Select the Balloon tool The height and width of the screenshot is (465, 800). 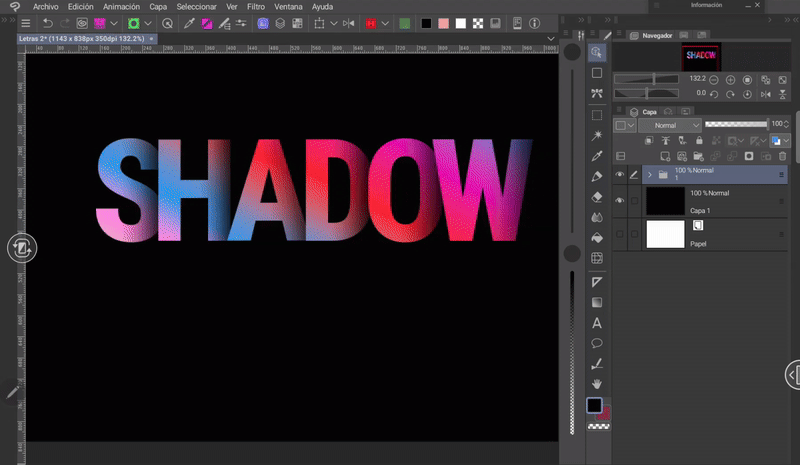597,343
